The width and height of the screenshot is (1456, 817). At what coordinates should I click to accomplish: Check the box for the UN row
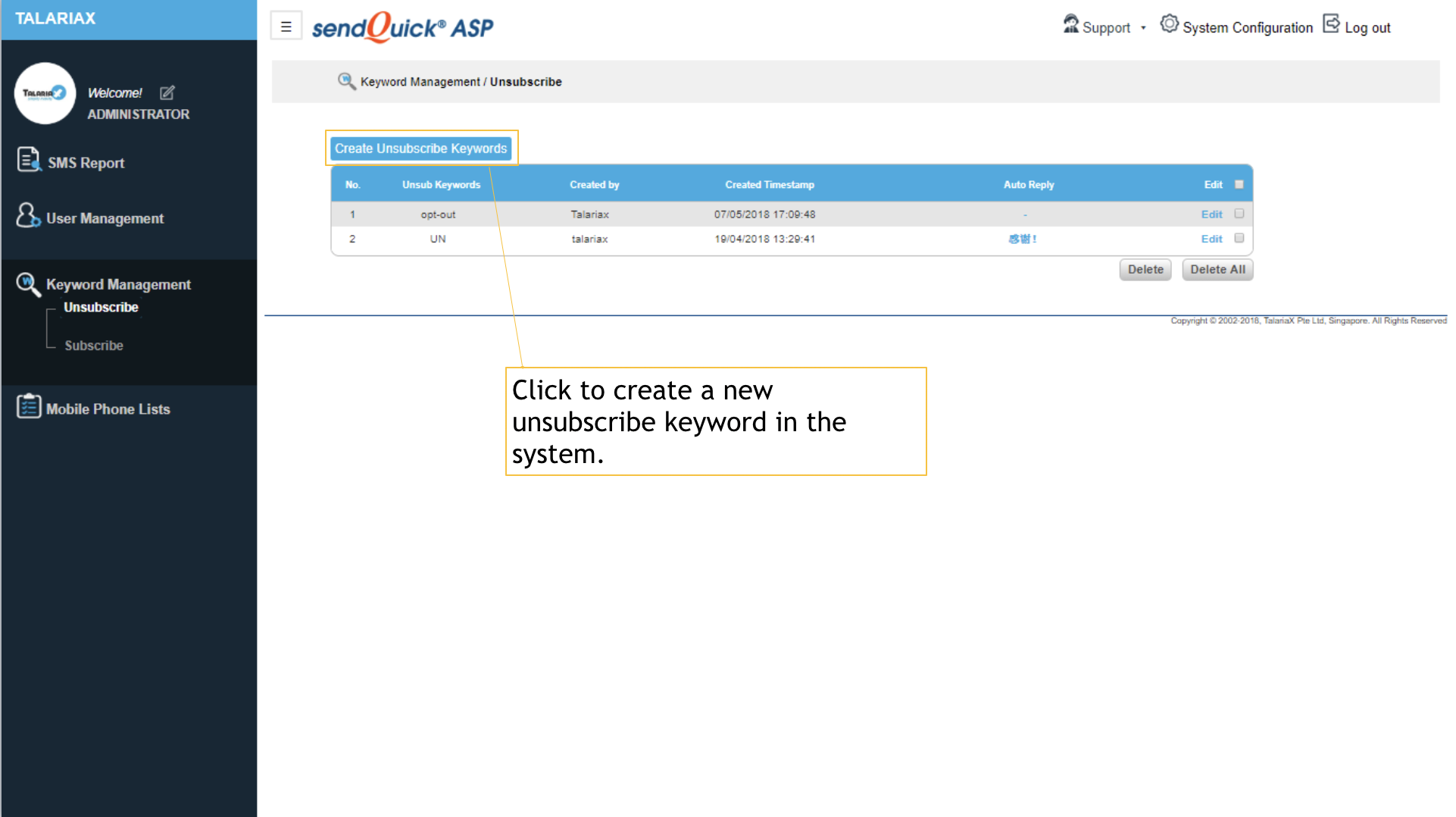tap(1239, 238)
